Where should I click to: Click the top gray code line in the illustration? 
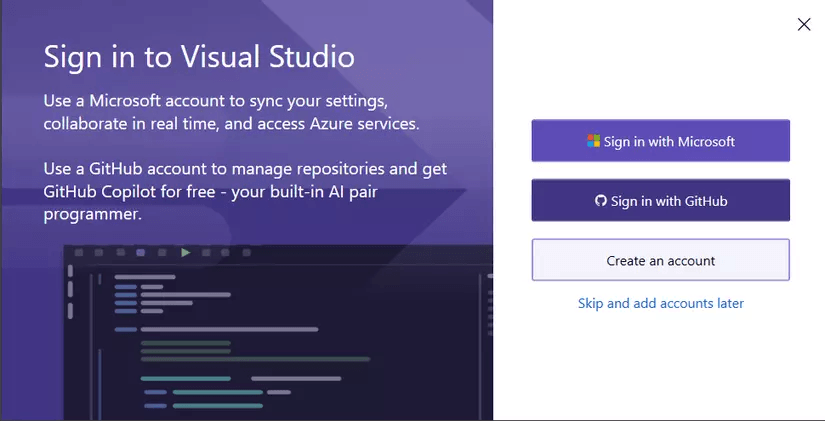click(x=144, y=277)
